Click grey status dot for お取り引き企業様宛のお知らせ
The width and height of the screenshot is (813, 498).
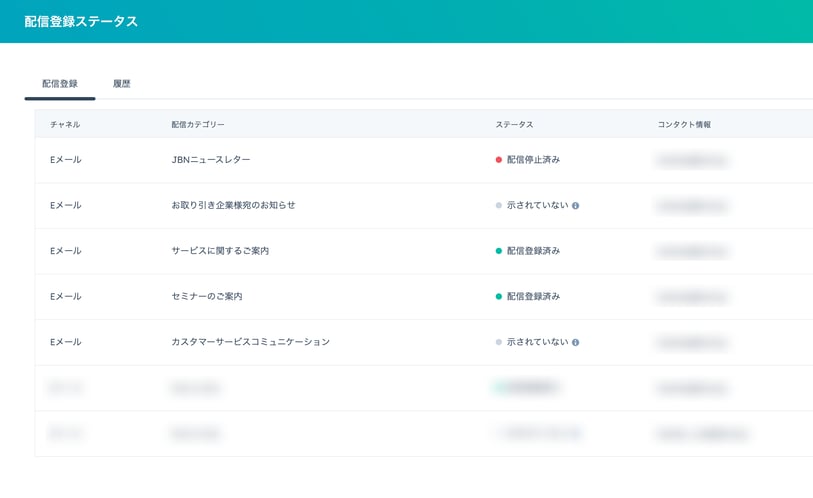[x=499, y=205]
